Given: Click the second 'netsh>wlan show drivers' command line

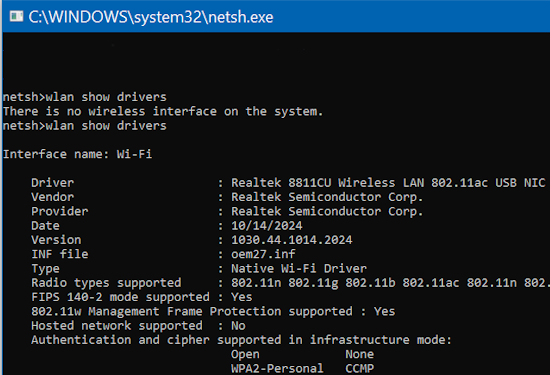Looking at the screenshot, I should pyautogui.click(x=85, y=126).
